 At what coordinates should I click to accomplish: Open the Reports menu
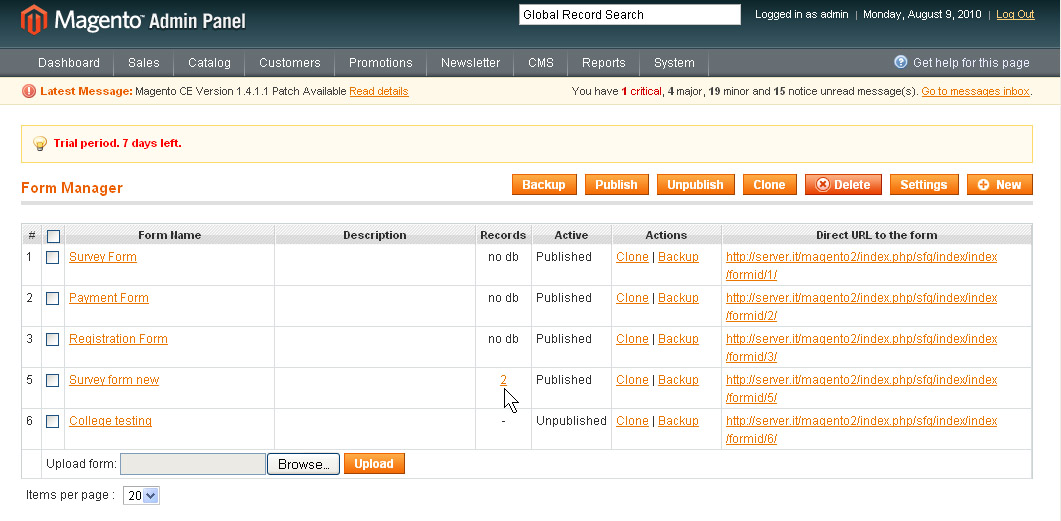604,63
